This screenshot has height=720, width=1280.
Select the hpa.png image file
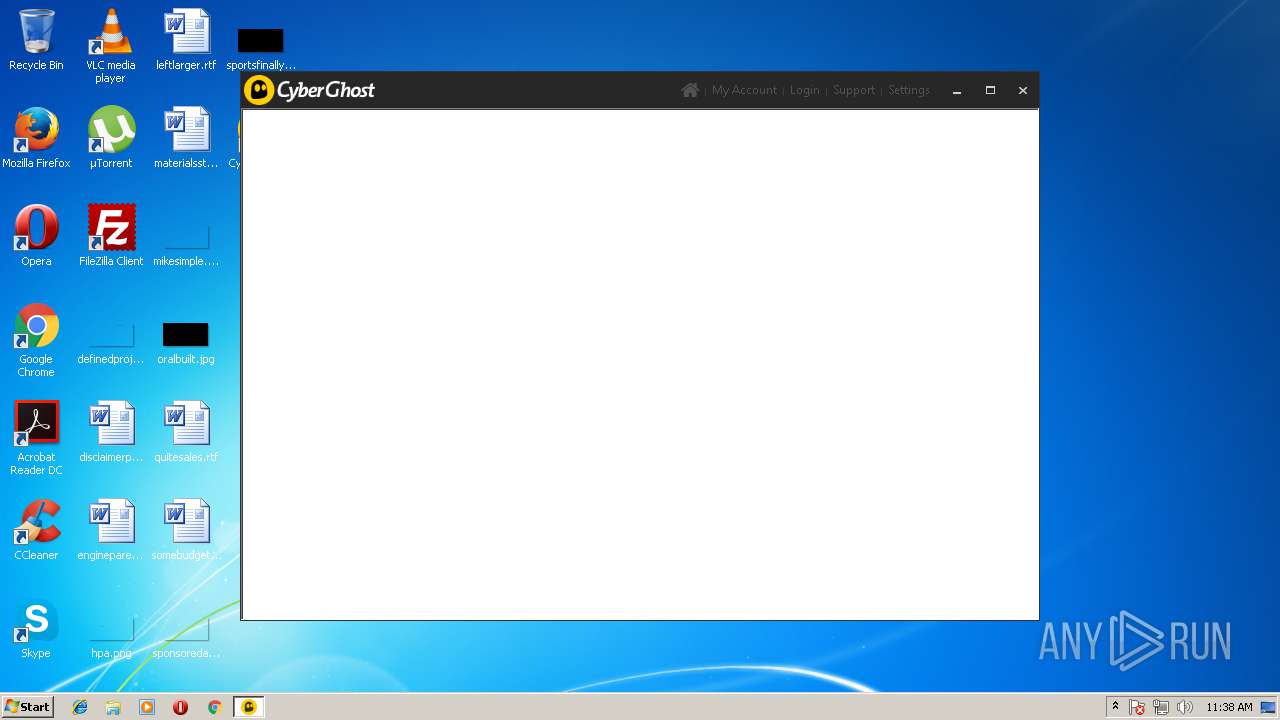point(111,637)
